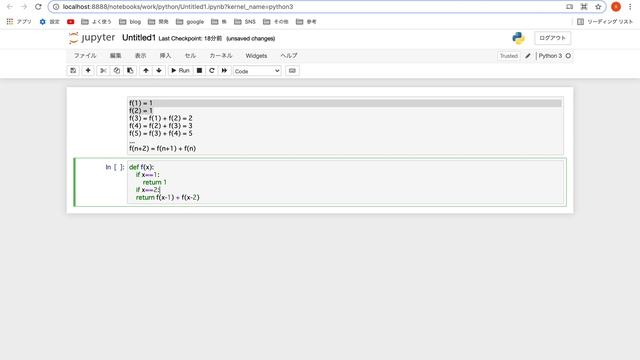The width and height of the screenshot is (640, 360).
Task: Copy selected cells icon
Action: tap(117, 71)
